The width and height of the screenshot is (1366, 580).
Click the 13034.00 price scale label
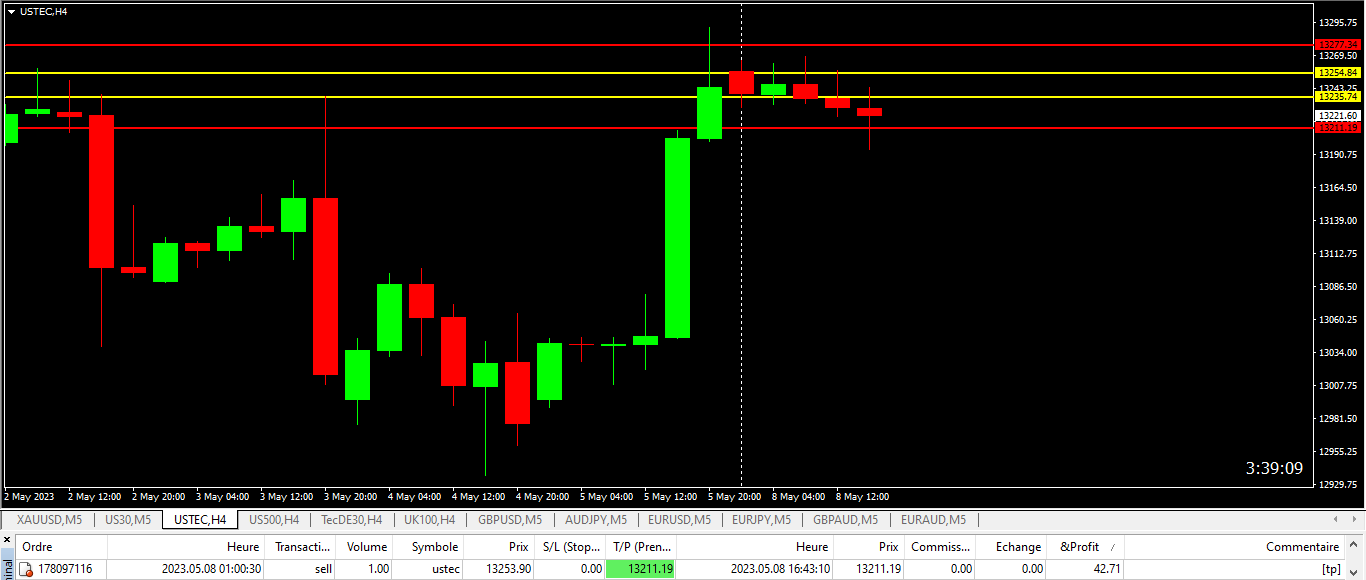pos(1338,353)
